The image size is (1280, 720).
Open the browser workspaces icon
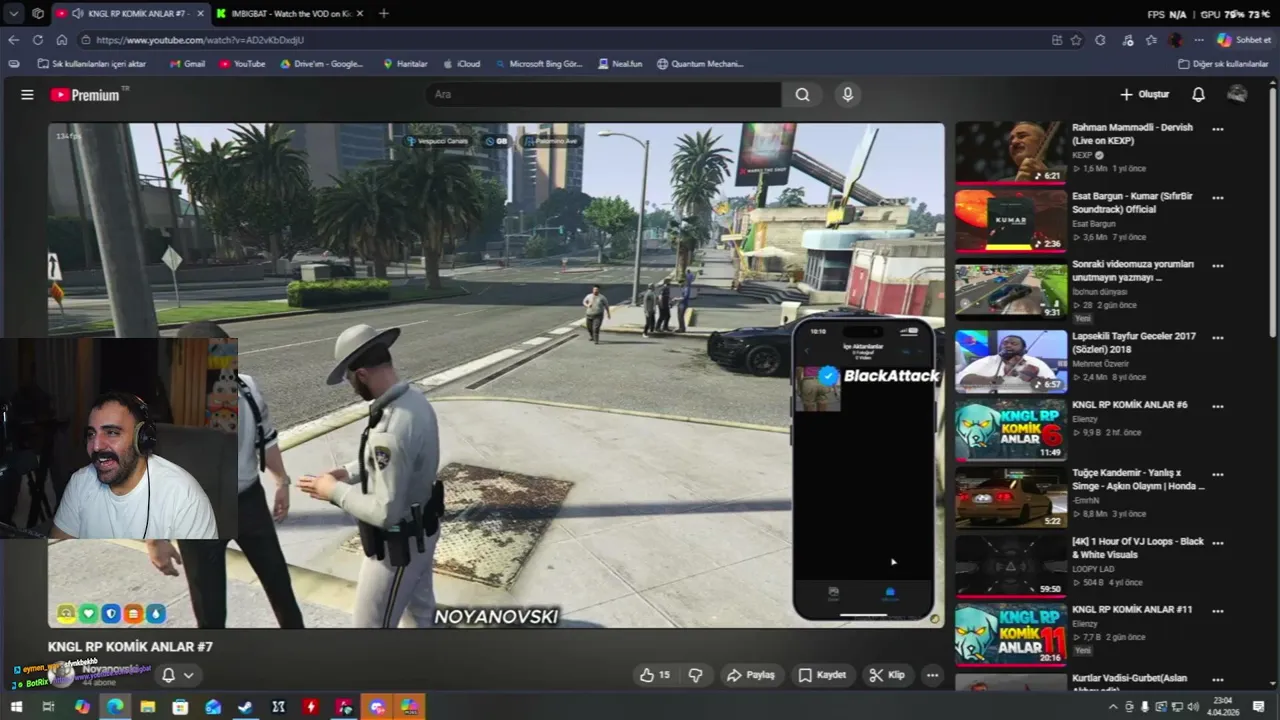[38, 13]
